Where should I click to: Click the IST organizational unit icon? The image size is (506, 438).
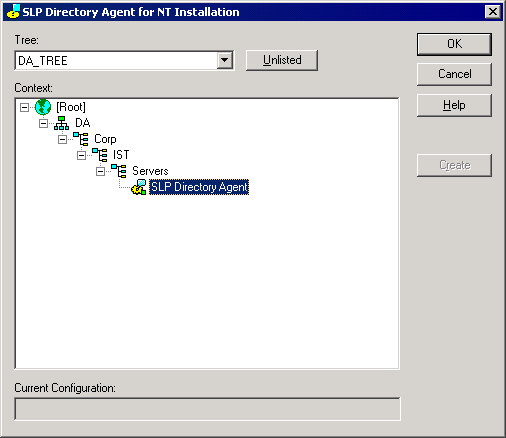pyautogui.click(x=100, y=155)
